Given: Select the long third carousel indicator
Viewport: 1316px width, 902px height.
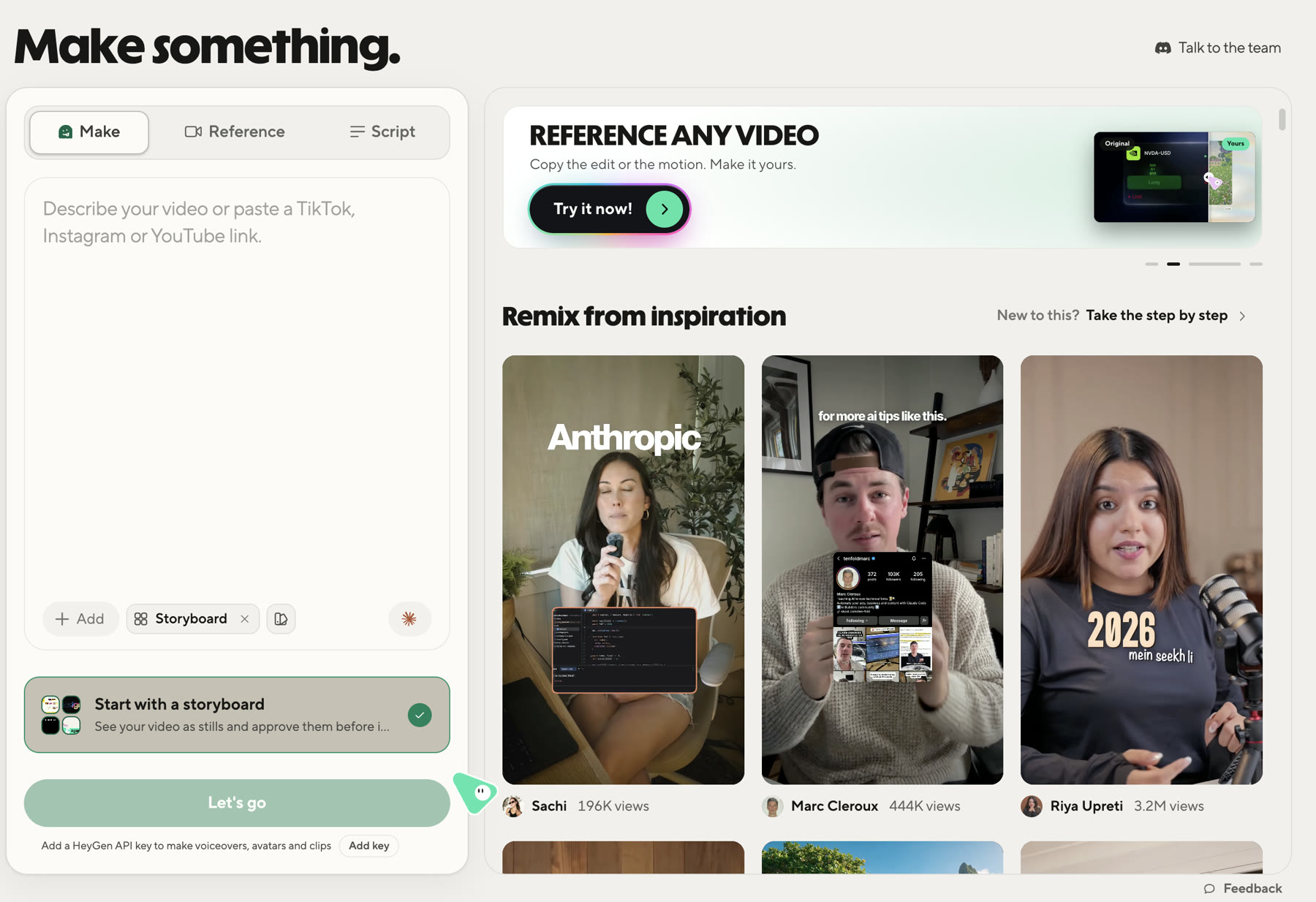Looking at the screenshot, I should (1214, 264).
